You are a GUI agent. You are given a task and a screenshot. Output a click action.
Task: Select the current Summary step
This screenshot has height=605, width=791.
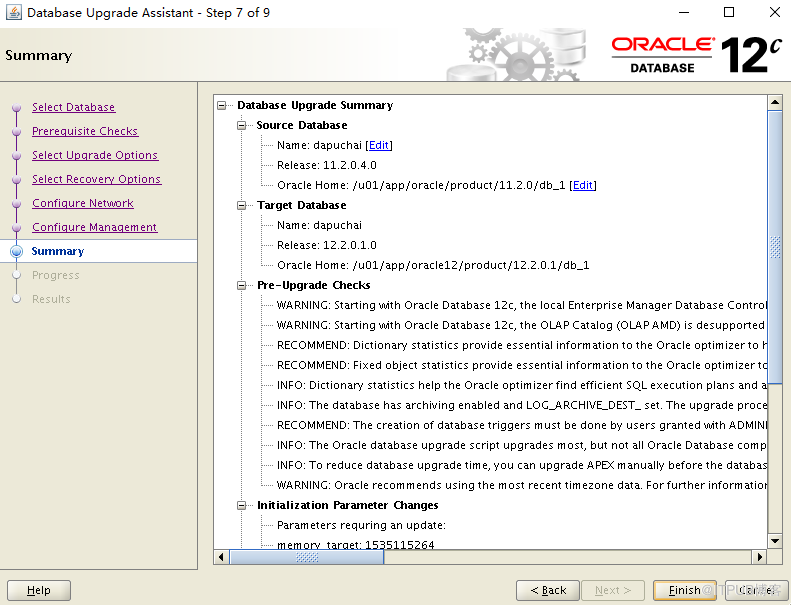[58, 251]
